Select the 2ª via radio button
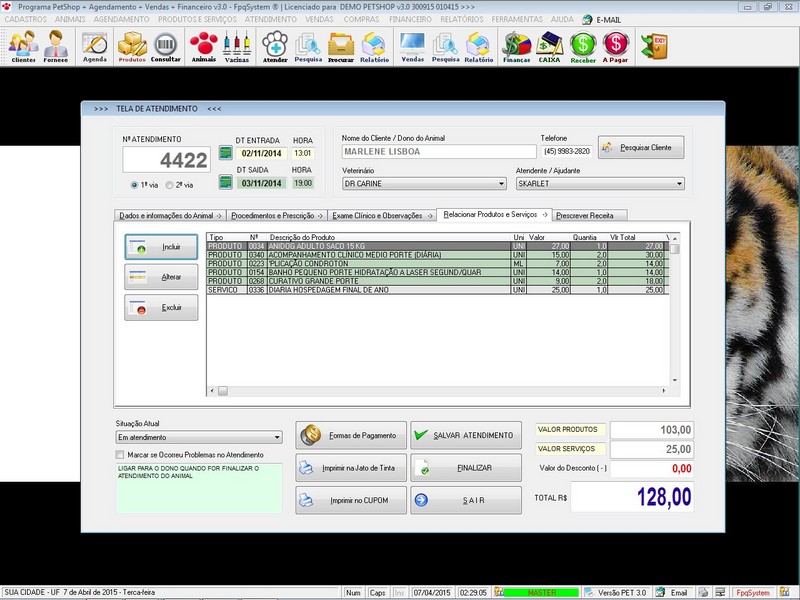 [x=170, y=185]
